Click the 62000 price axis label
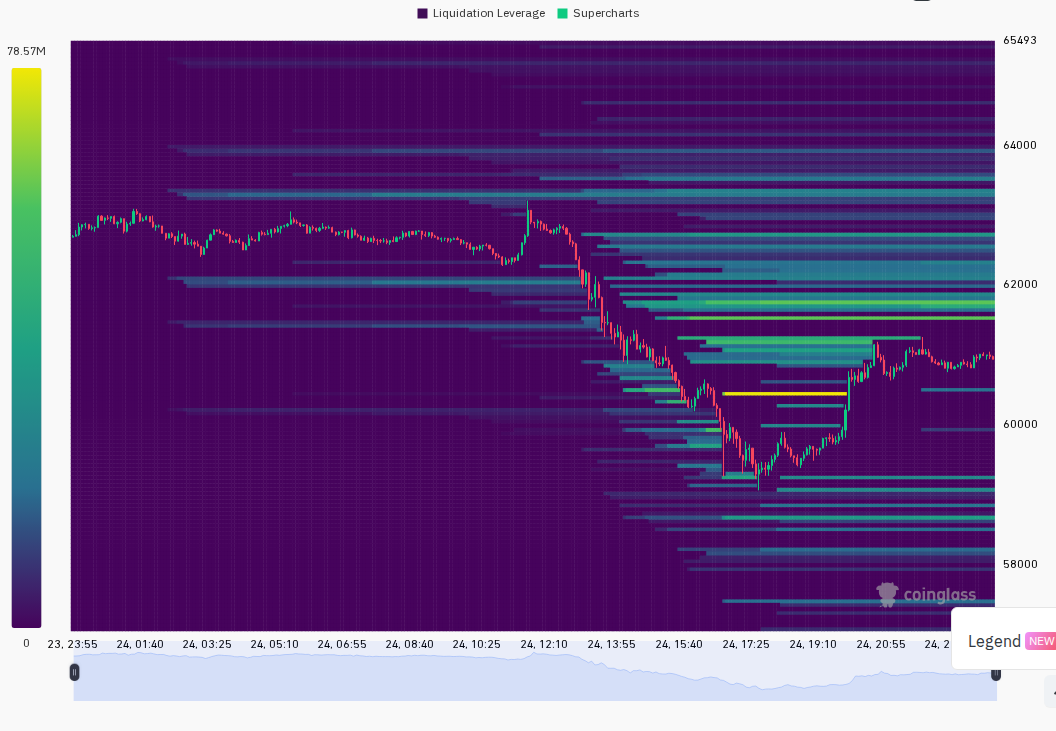 pyautogui.click(x=1020, y=284)
